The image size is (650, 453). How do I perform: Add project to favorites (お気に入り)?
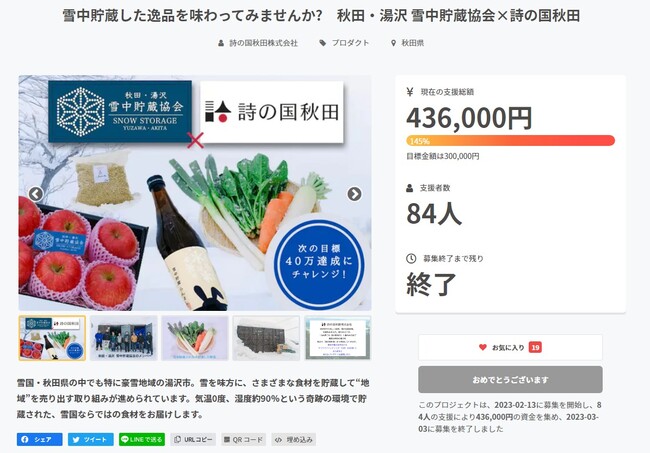(x=510, y=347)
